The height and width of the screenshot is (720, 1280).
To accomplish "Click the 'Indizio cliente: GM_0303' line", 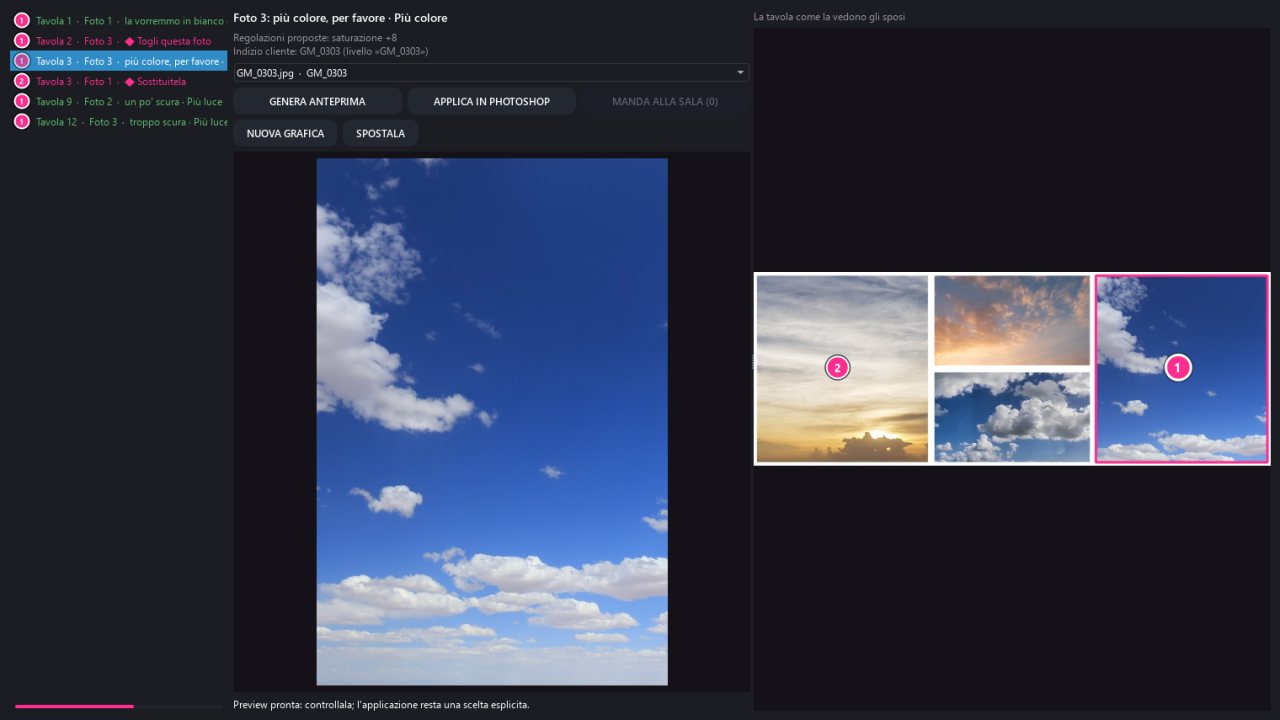I will pos(331,51).
